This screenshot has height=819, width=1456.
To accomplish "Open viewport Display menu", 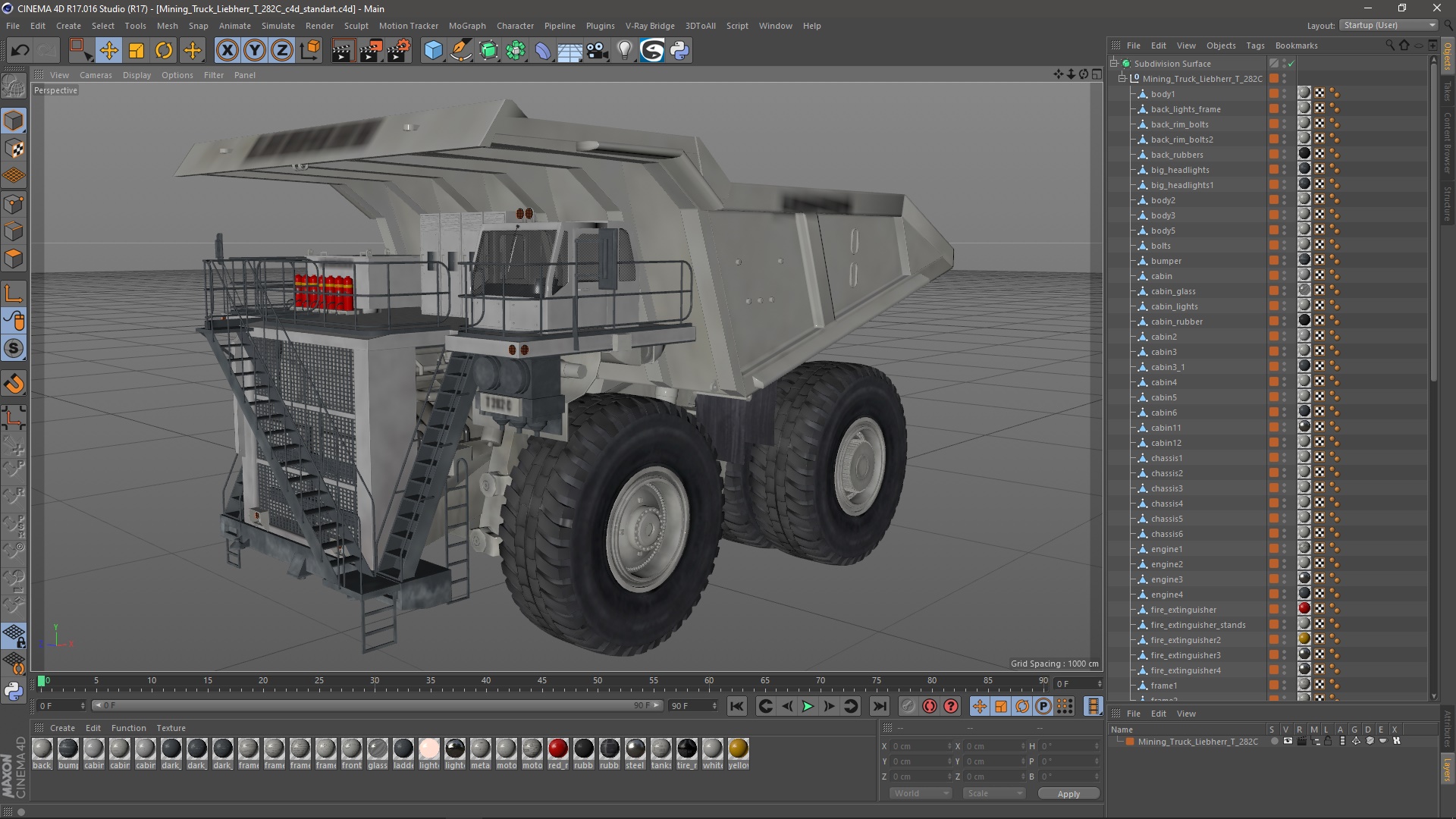I will pos(136,75).
